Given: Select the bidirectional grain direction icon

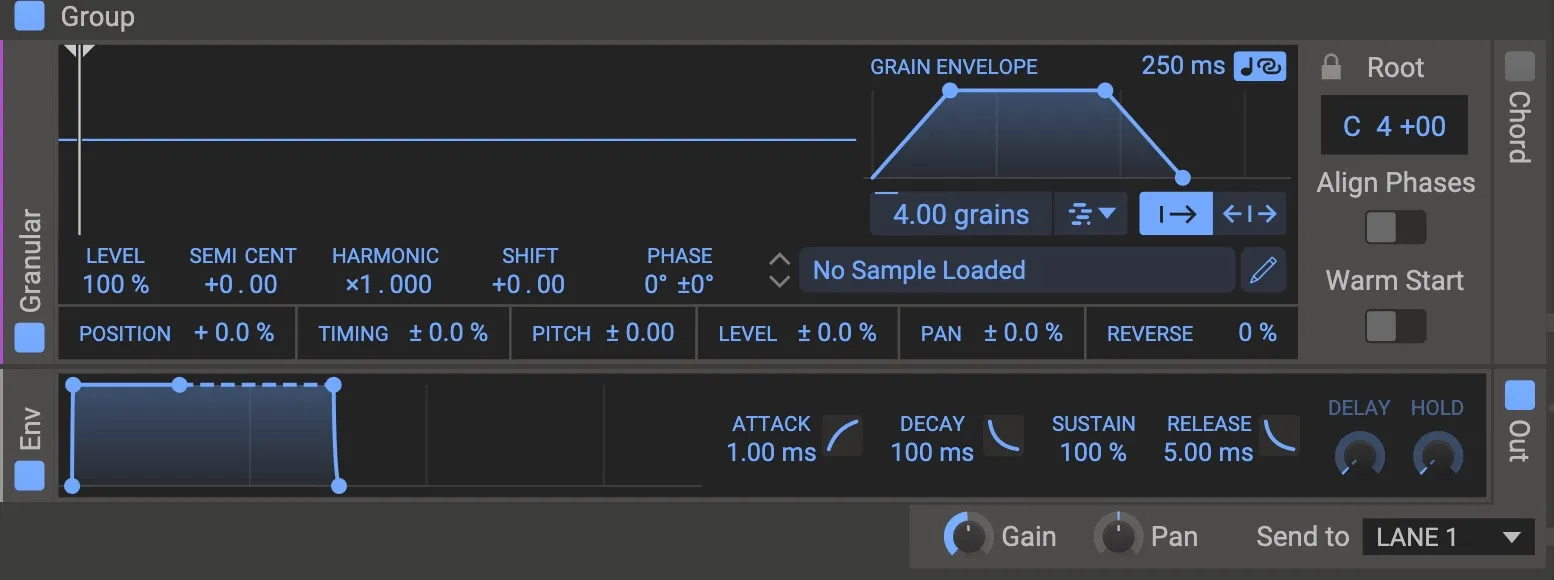Looking at the screenshot, I should 1250,213.
